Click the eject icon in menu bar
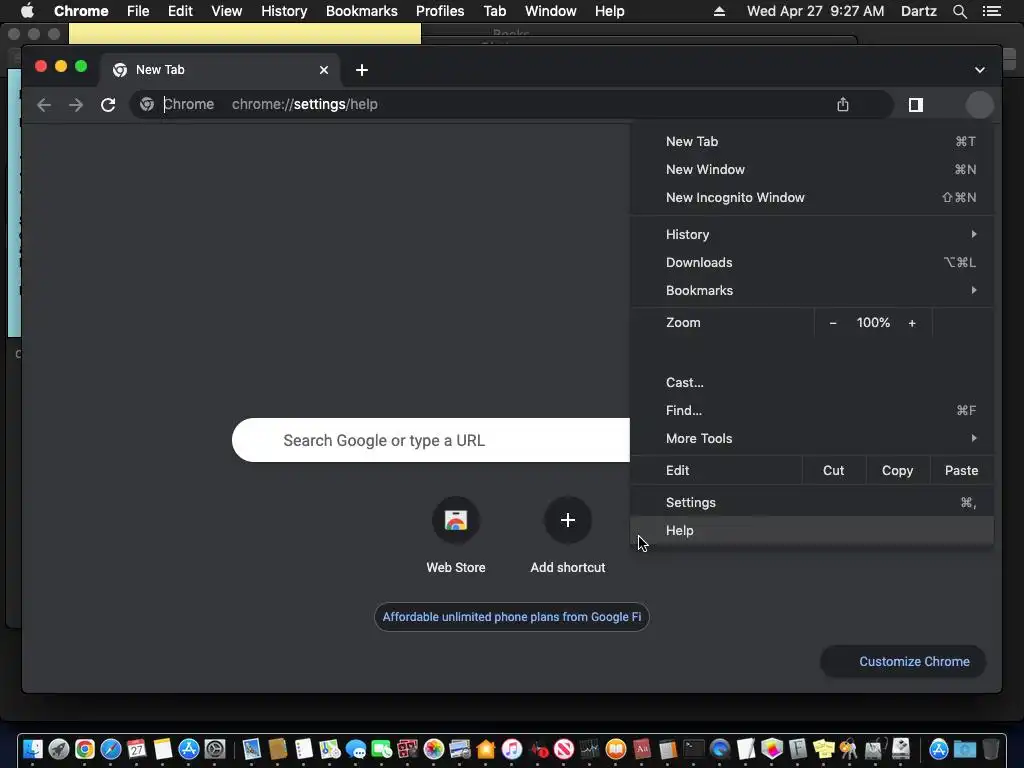 [x=719, y=11]
